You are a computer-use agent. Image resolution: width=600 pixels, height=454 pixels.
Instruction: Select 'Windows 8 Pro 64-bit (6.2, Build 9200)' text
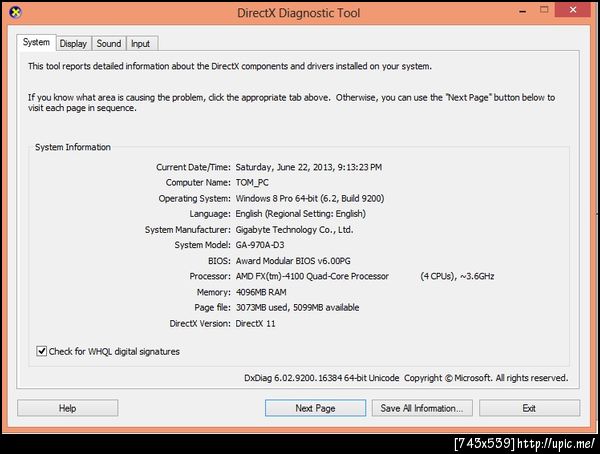coord(310,198)
